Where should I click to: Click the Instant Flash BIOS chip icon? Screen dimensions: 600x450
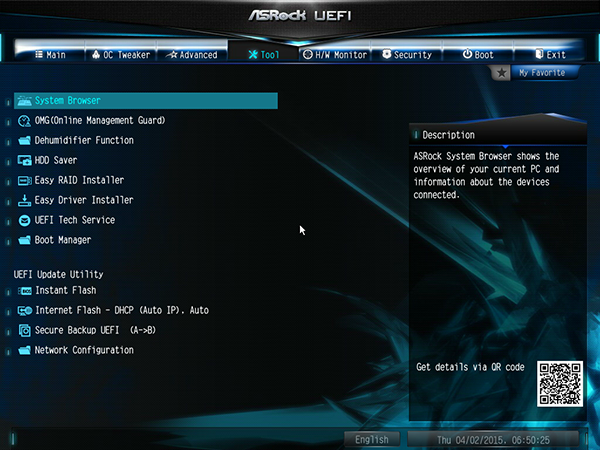coord(25,291)
